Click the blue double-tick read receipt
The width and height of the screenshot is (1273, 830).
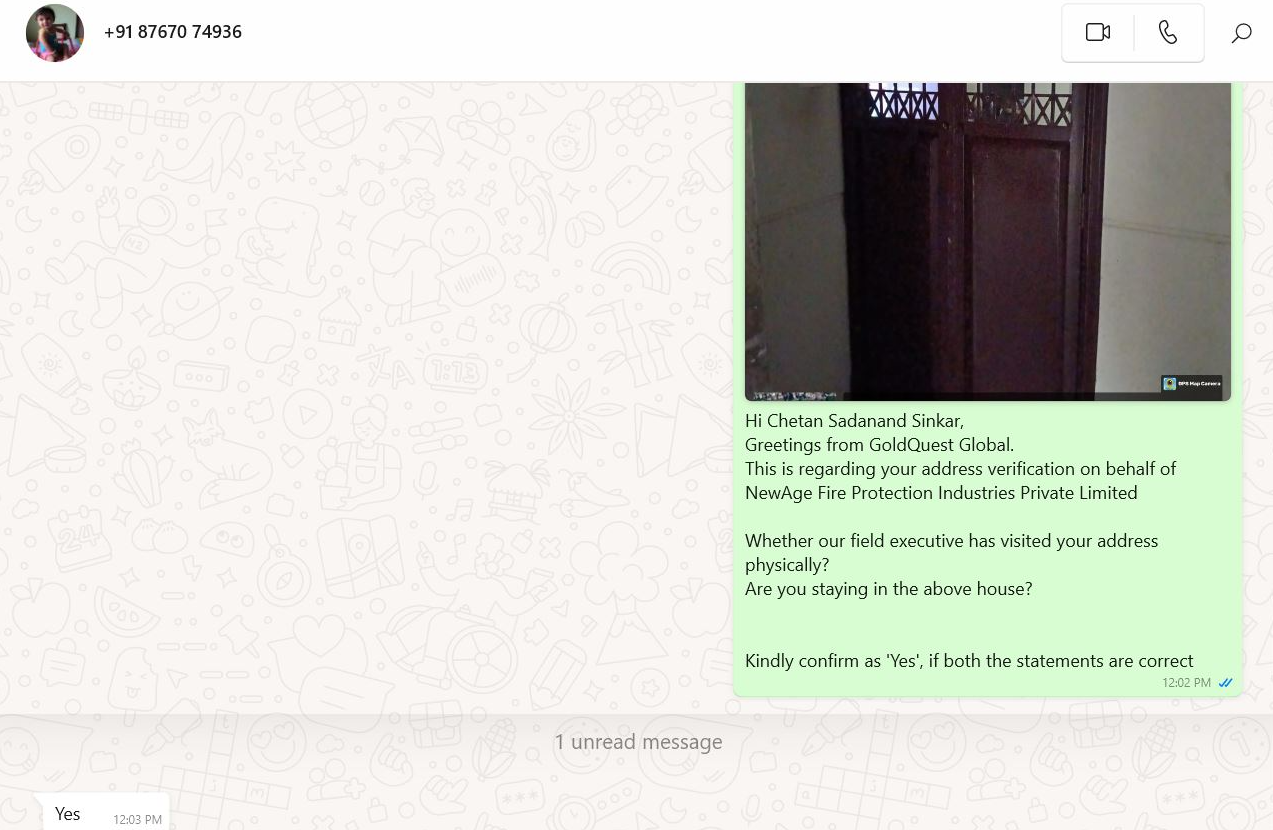[x=1225, y=683]
